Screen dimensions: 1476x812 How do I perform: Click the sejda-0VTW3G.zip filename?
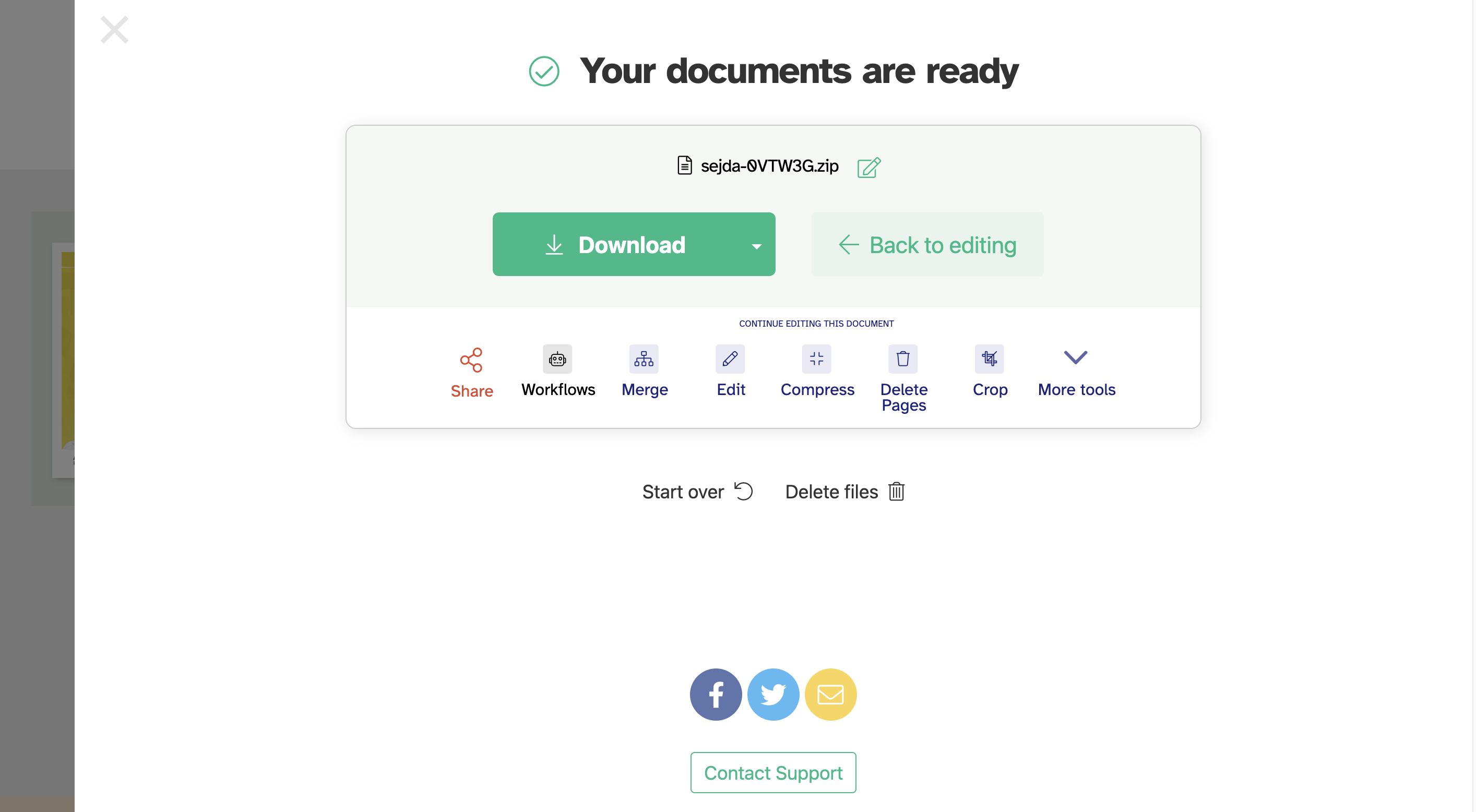pos(769,166)
